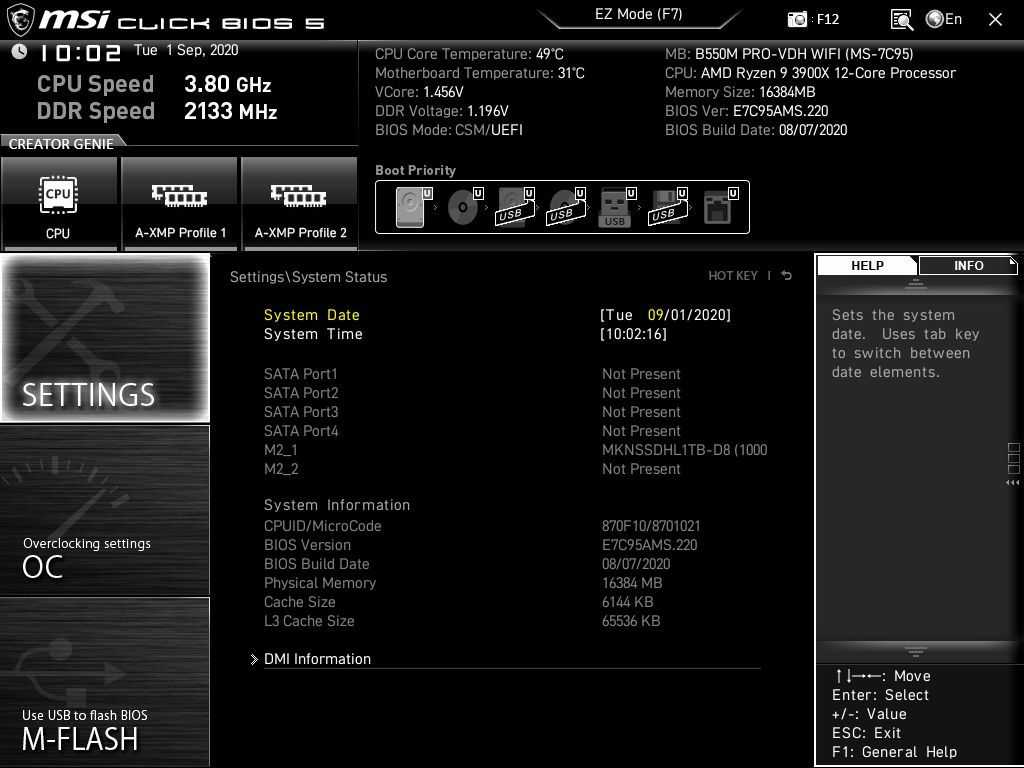Click the back arrow next to HOT KEY

787,276
